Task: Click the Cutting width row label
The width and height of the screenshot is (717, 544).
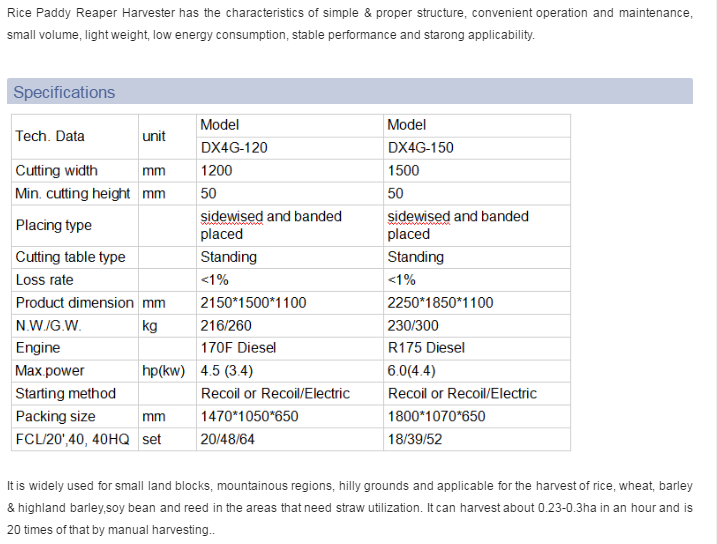Action: tap(56, 170)
